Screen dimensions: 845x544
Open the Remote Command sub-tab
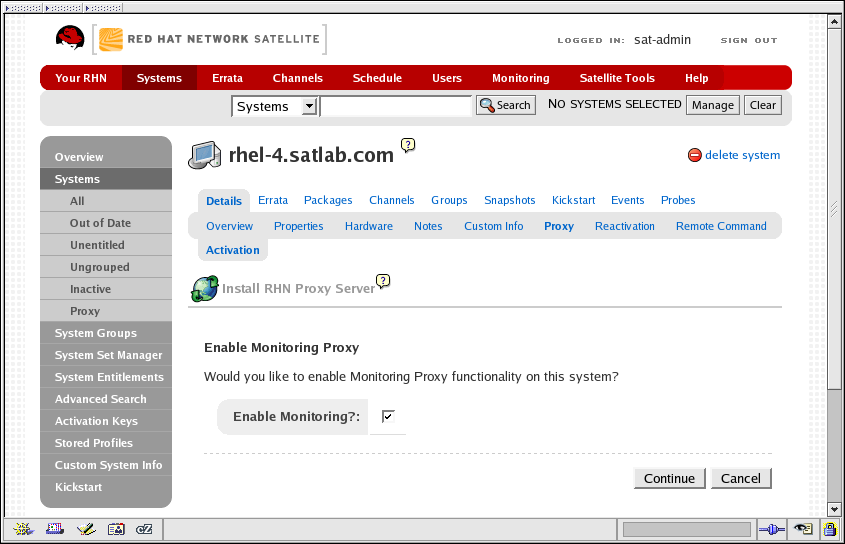[721, 226]
